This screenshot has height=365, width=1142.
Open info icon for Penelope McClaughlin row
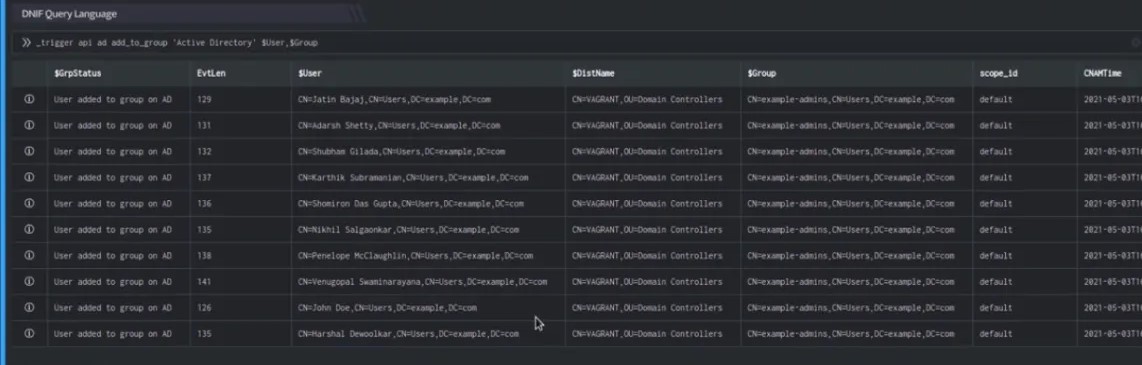pos(29,256)
